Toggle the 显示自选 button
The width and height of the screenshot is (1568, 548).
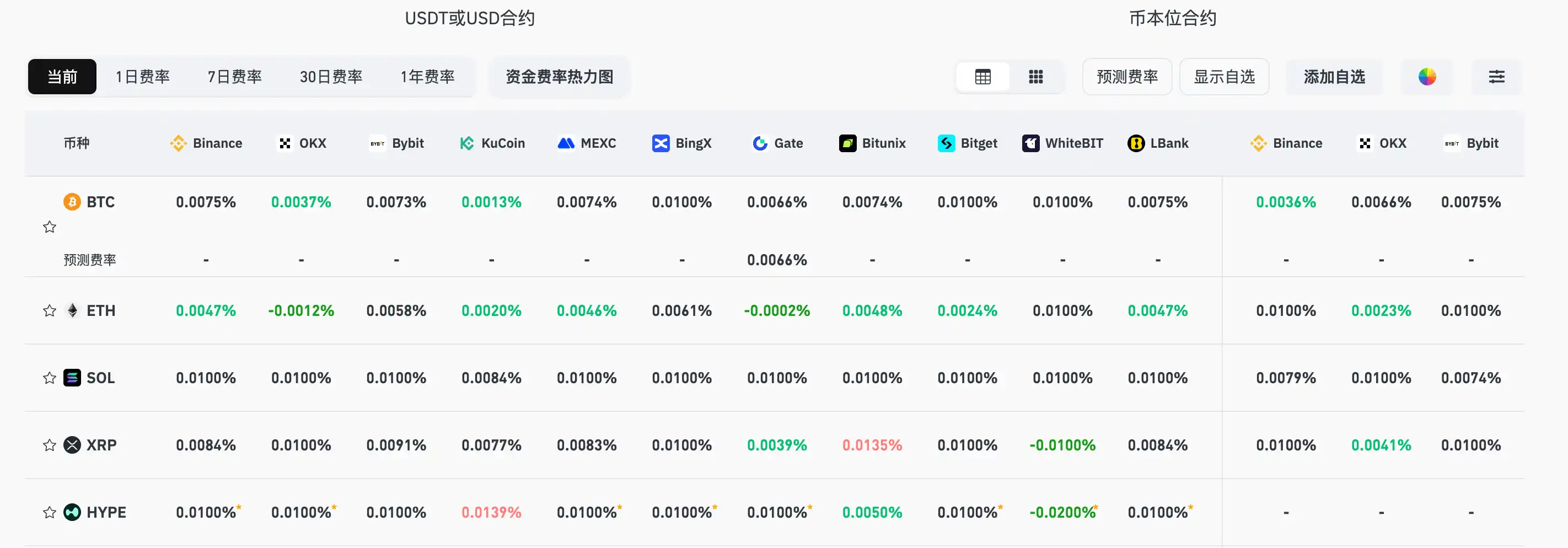pyautogui.click(x=1224, y=77)
